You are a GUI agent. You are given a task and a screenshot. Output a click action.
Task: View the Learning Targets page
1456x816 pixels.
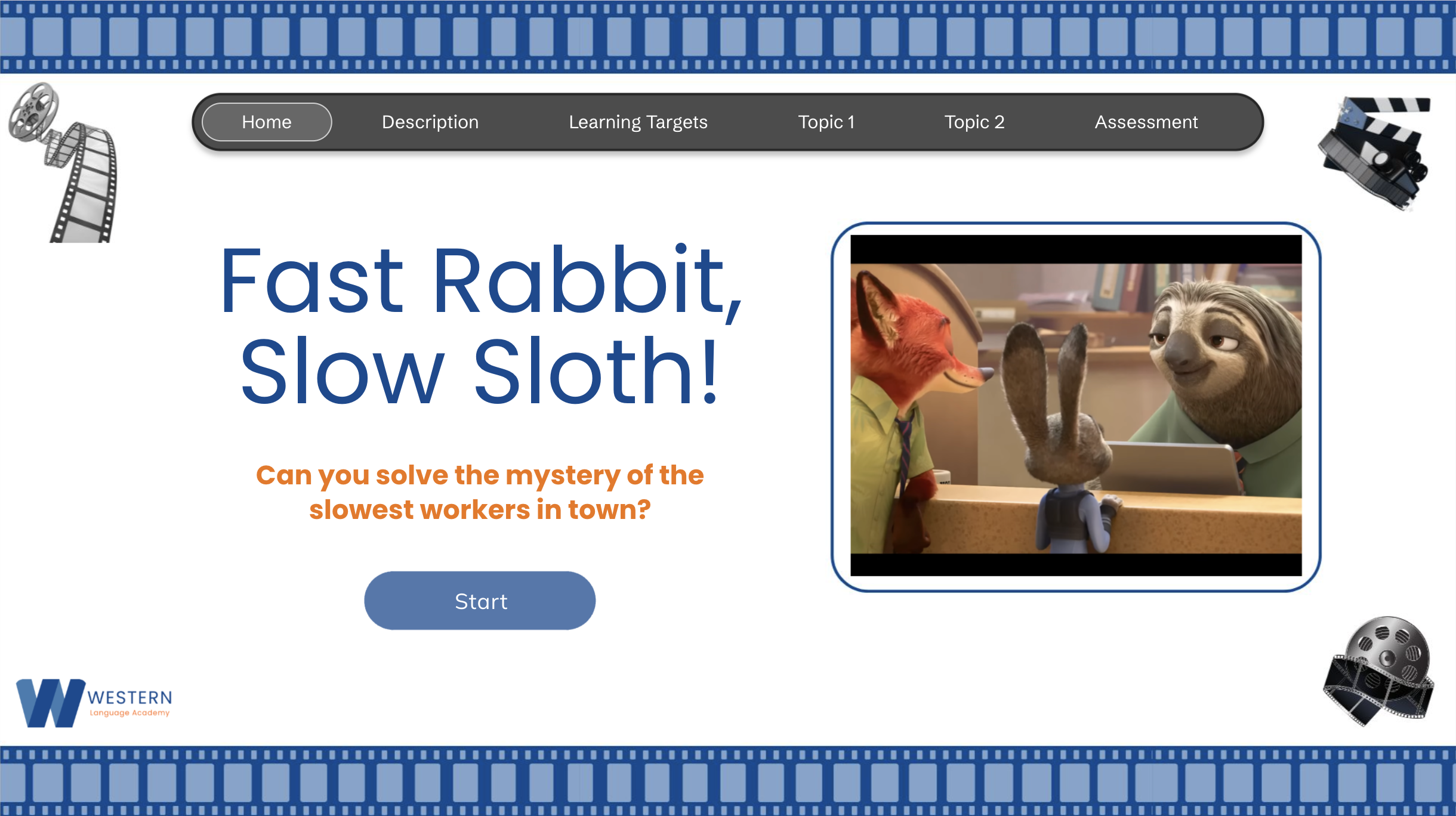tap(638, 122)
